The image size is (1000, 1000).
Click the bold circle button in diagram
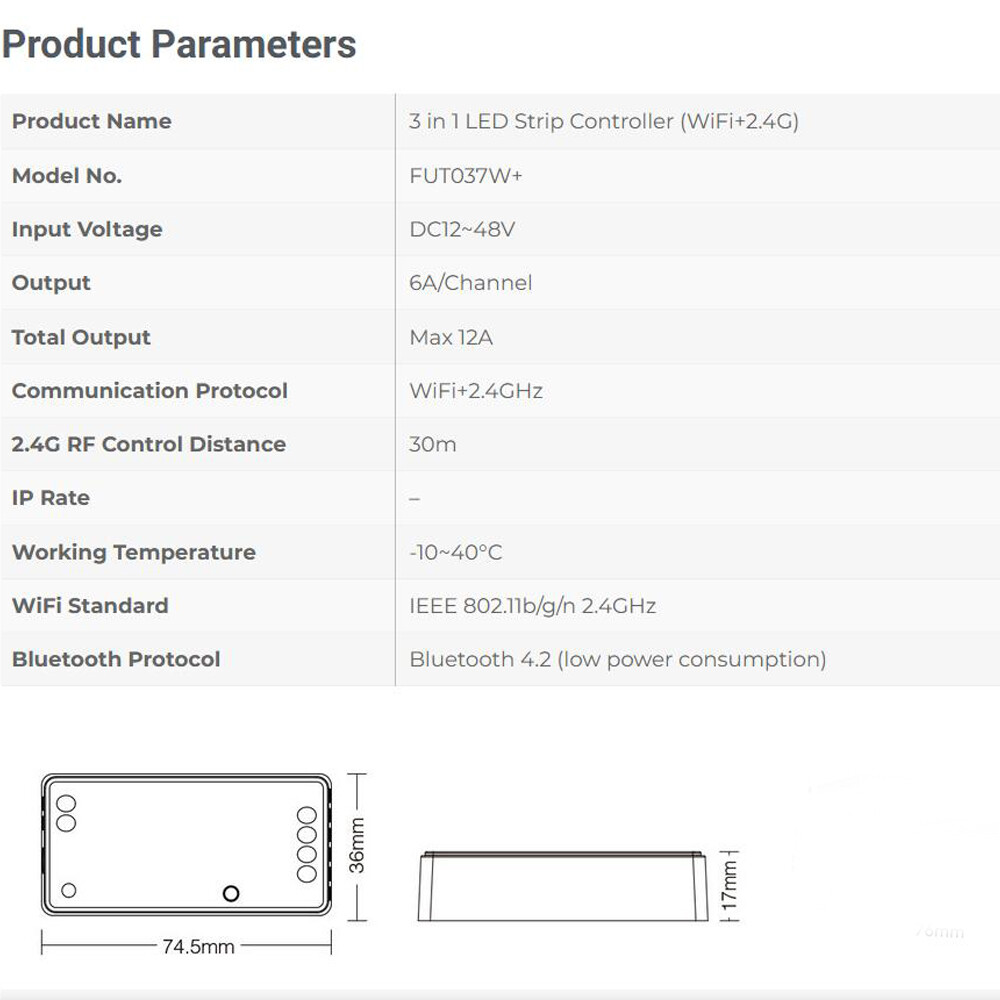click(232, 893)
